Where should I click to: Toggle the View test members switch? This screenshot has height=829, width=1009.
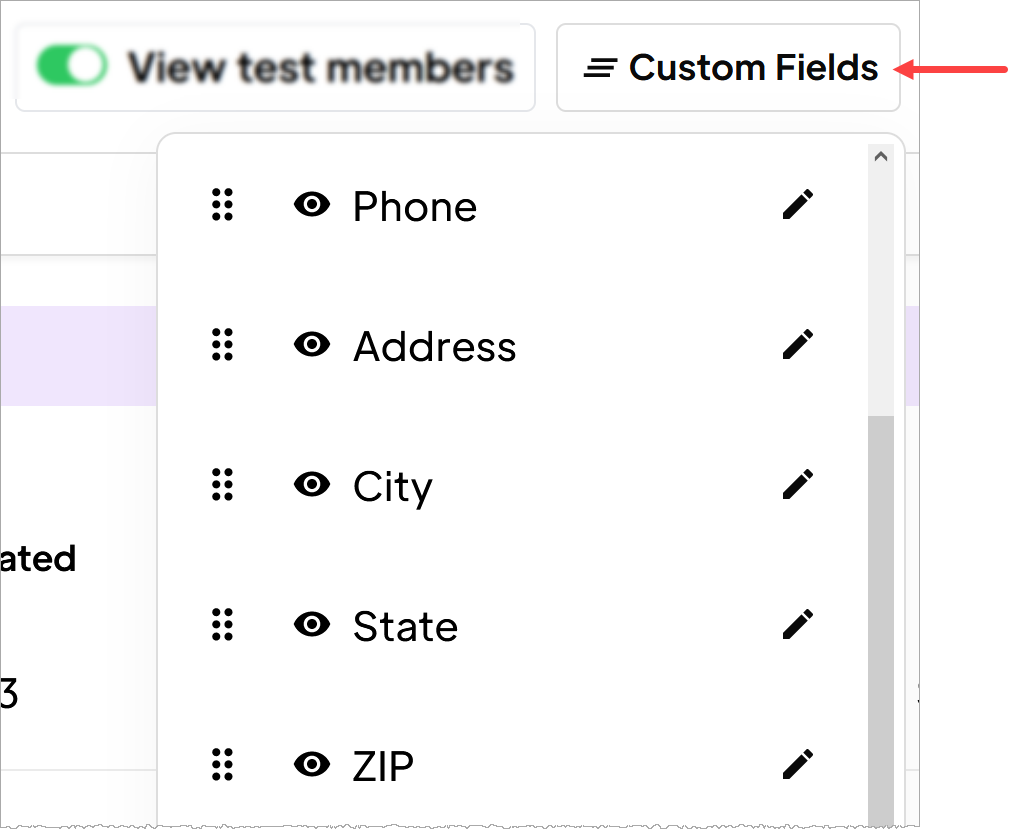(72, 65)
